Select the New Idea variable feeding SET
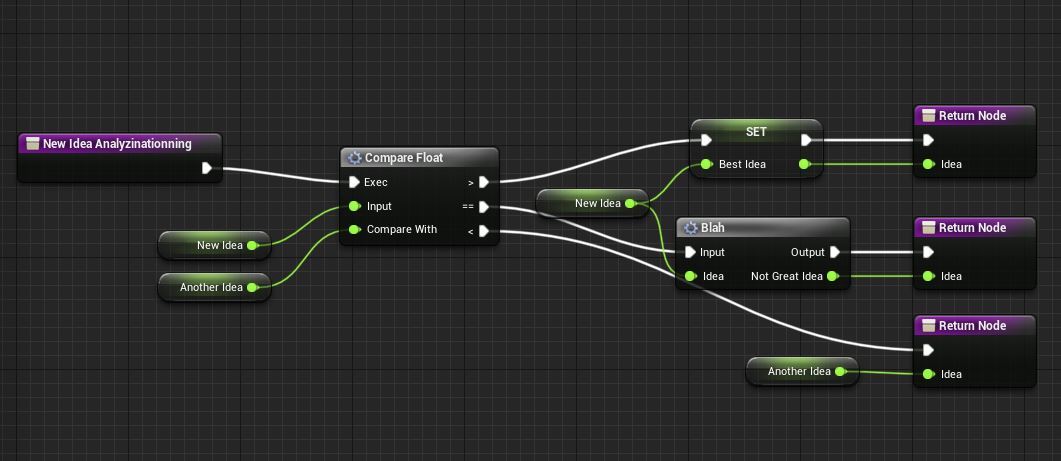This screenshot has height=461, width=1061. coord(593,203)
